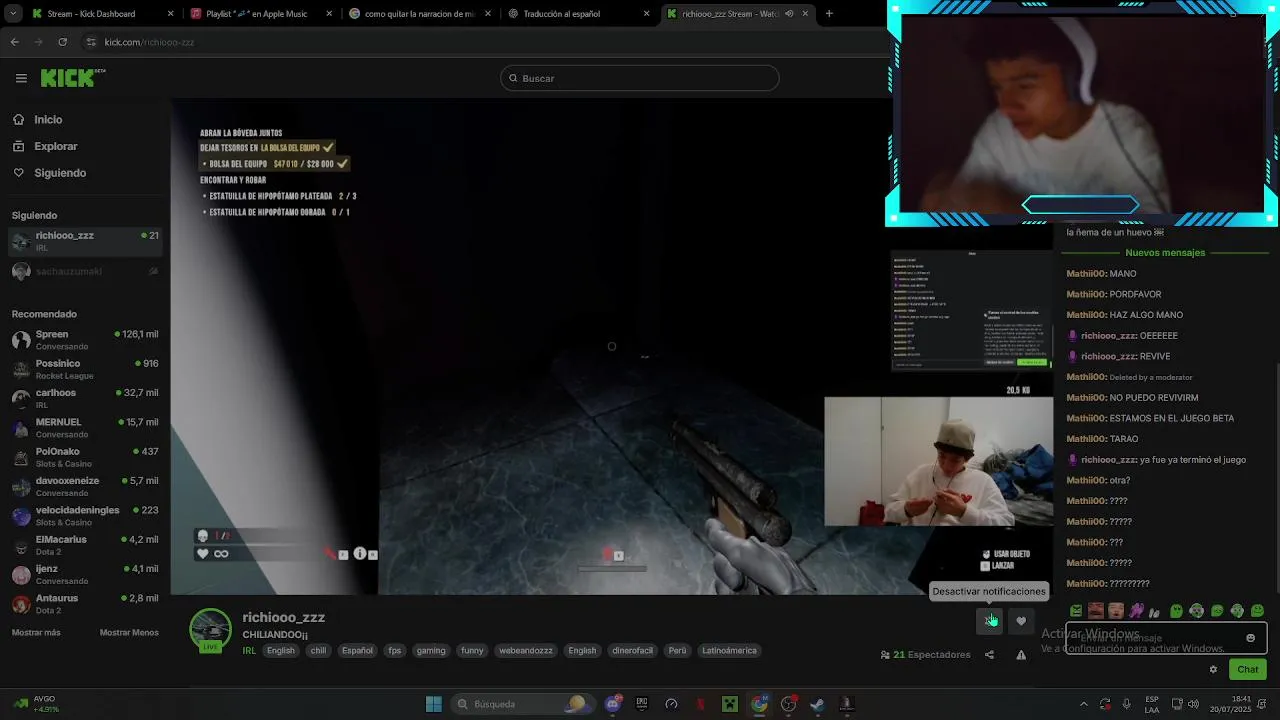Switch to como quitar la narracion tab
Viewport: 1280px width, 720px height.
point(418,14)
